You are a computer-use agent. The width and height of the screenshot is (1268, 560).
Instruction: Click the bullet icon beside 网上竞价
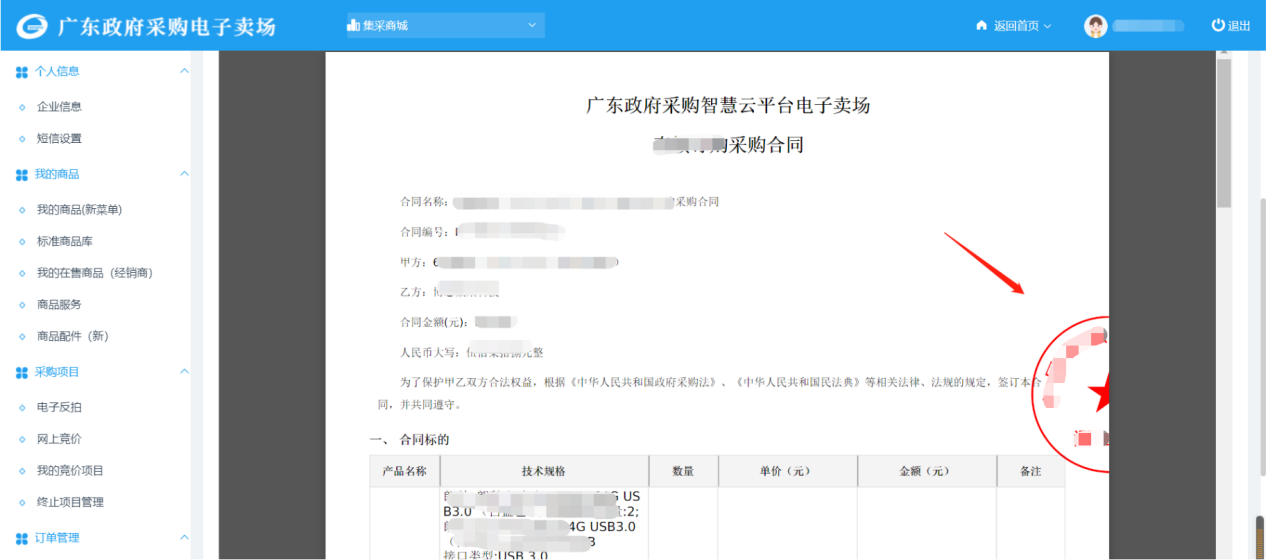click(x=22, y=439)
